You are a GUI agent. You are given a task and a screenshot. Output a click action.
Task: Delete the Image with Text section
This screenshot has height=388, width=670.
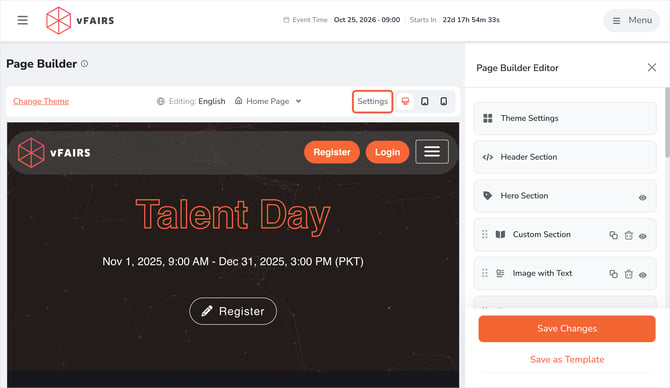[629, 274]
